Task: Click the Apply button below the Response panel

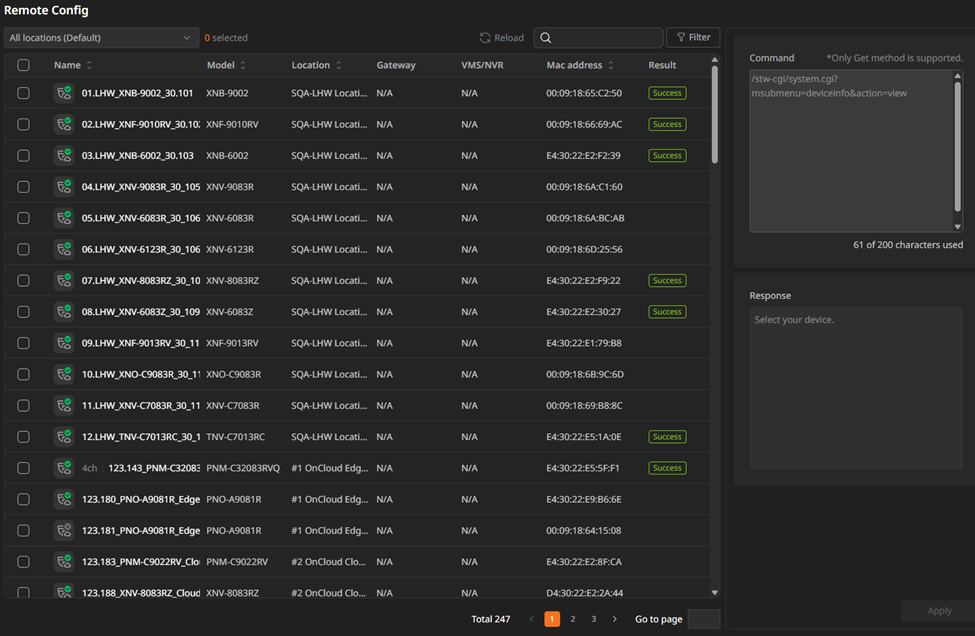Action: pyautogui.click(x=938, y=610)
